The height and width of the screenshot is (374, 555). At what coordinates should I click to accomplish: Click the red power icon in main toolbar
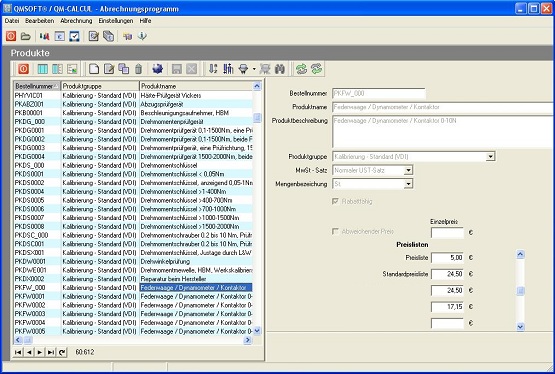coord(11,36)
